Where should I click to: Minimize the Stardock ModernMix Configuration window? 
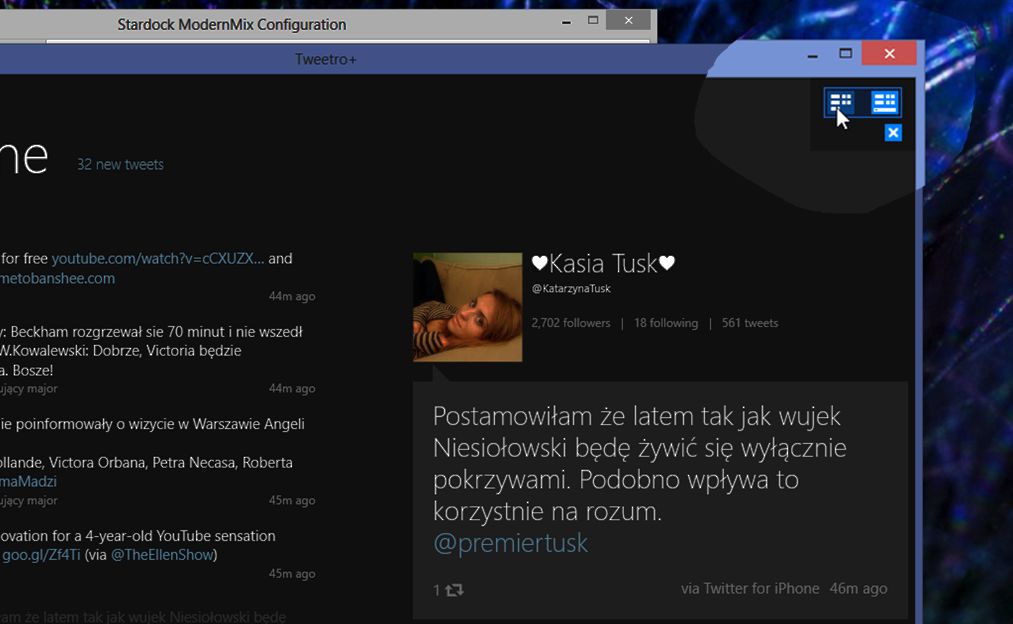click(566, 21)
